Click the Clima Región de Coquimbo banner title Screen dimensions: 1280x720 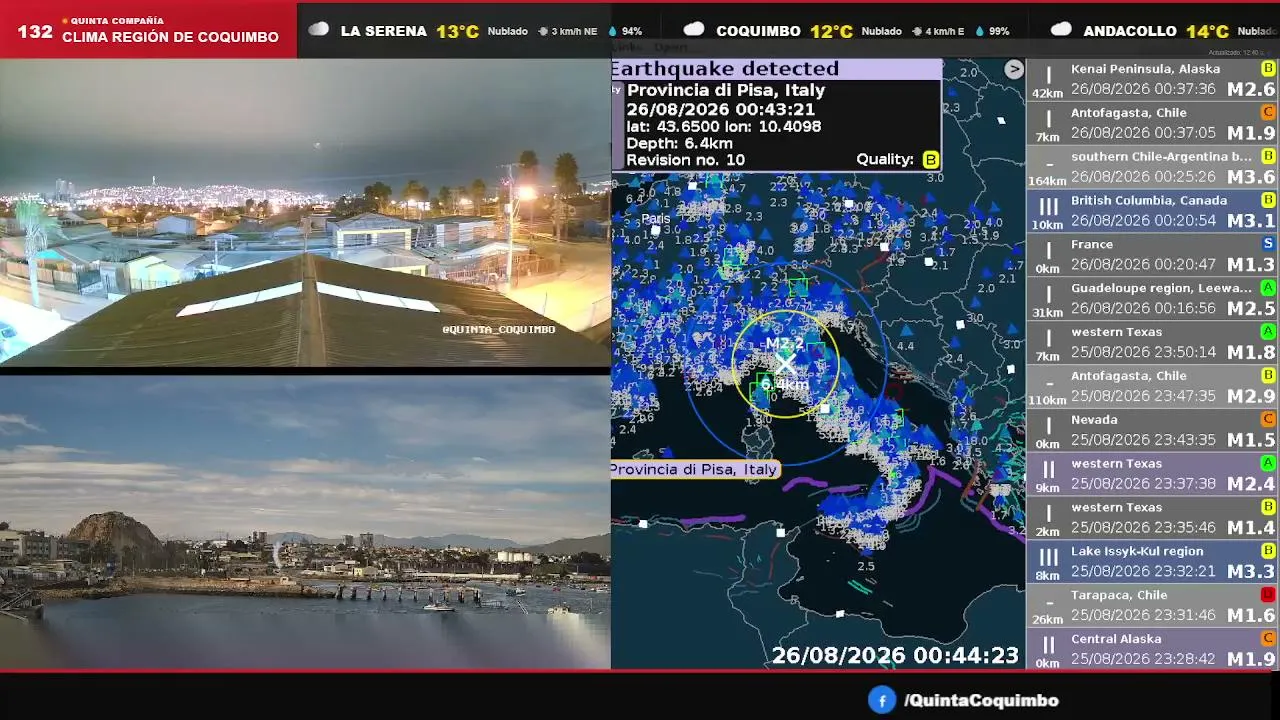pyautogui.click(x=170, y=37)
